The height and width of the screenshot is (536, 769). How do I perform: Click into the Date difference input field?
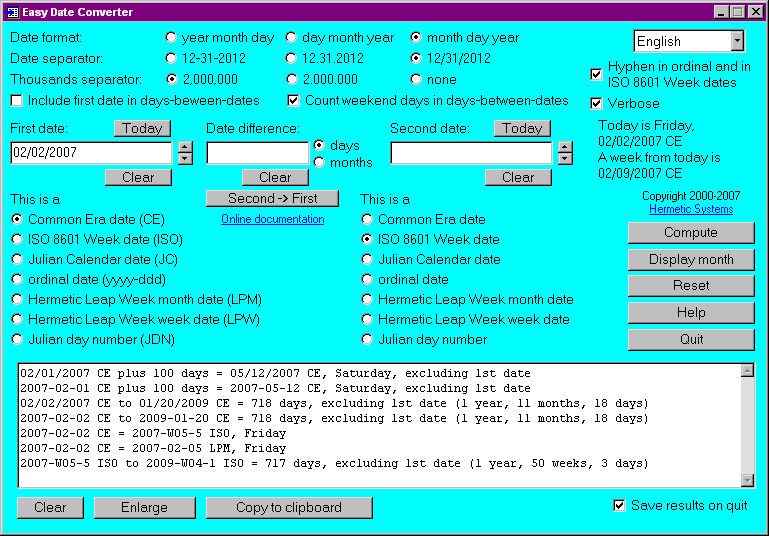258,153
